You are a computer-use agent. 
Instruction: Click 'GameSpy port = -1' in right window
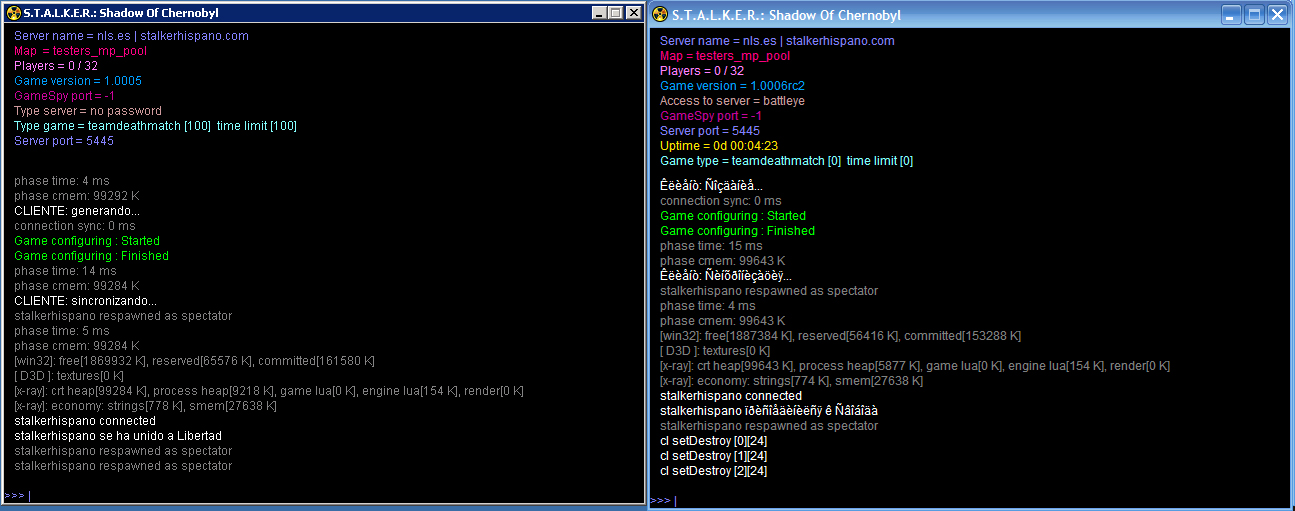[710, 116]
